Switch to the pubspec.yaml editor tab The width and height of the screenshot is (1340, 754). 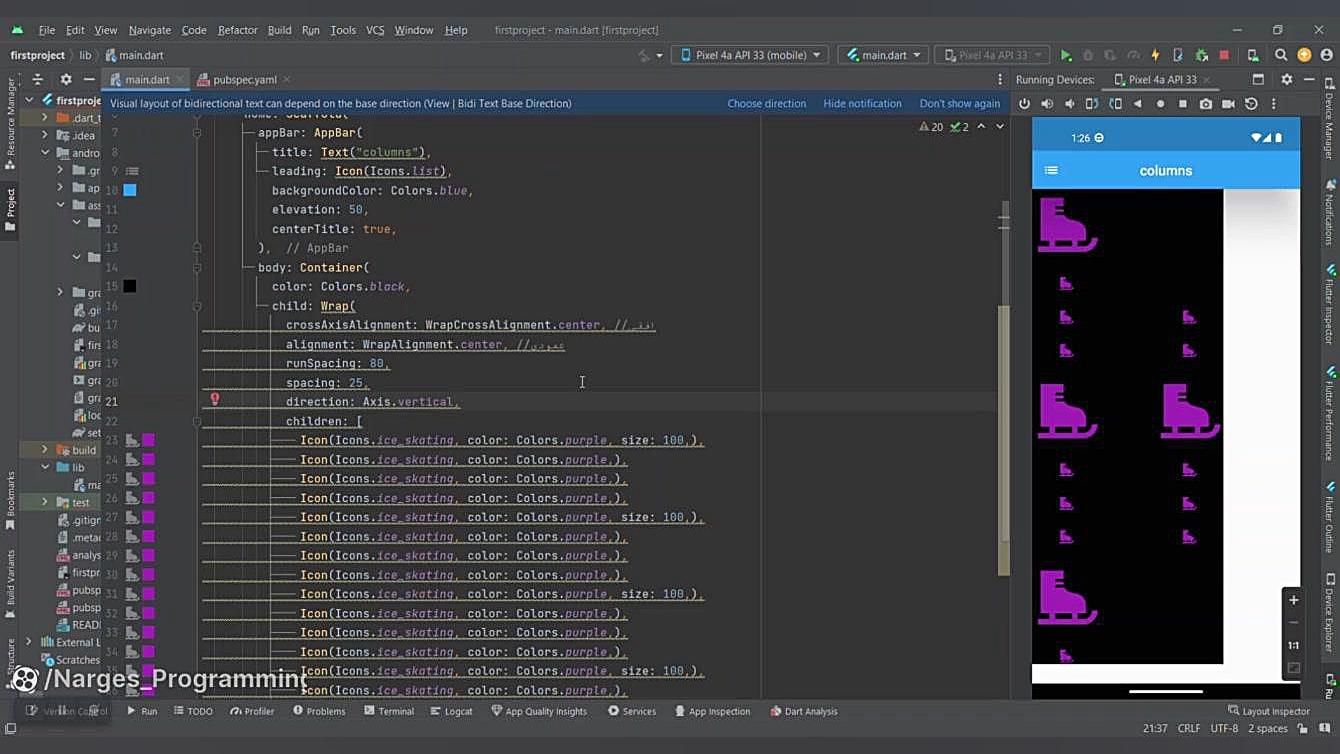(x=244, y=79)
